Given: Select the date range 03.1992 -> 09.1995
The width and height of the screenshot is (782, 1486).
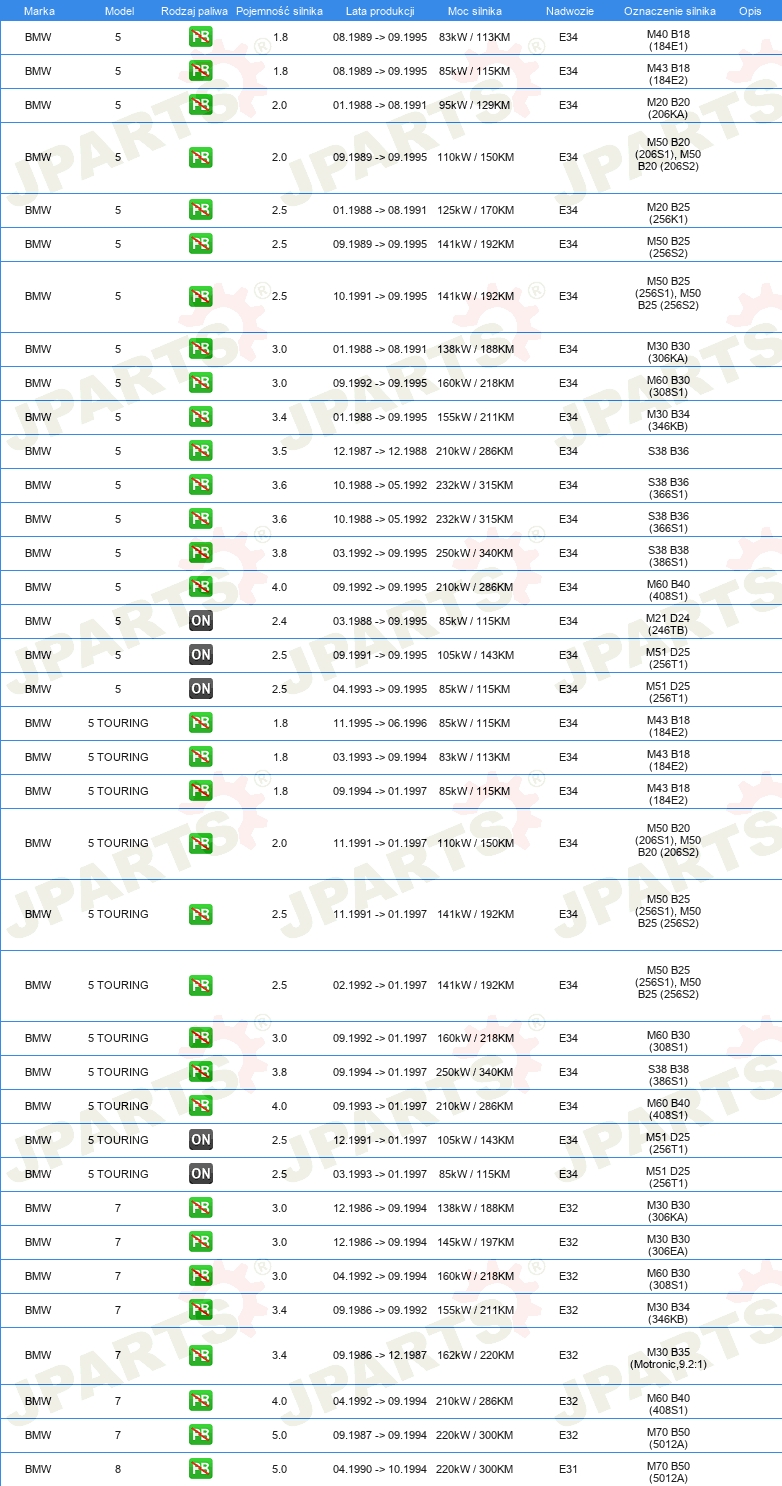Looking at the screenshot, I should (x=380, y=553).
